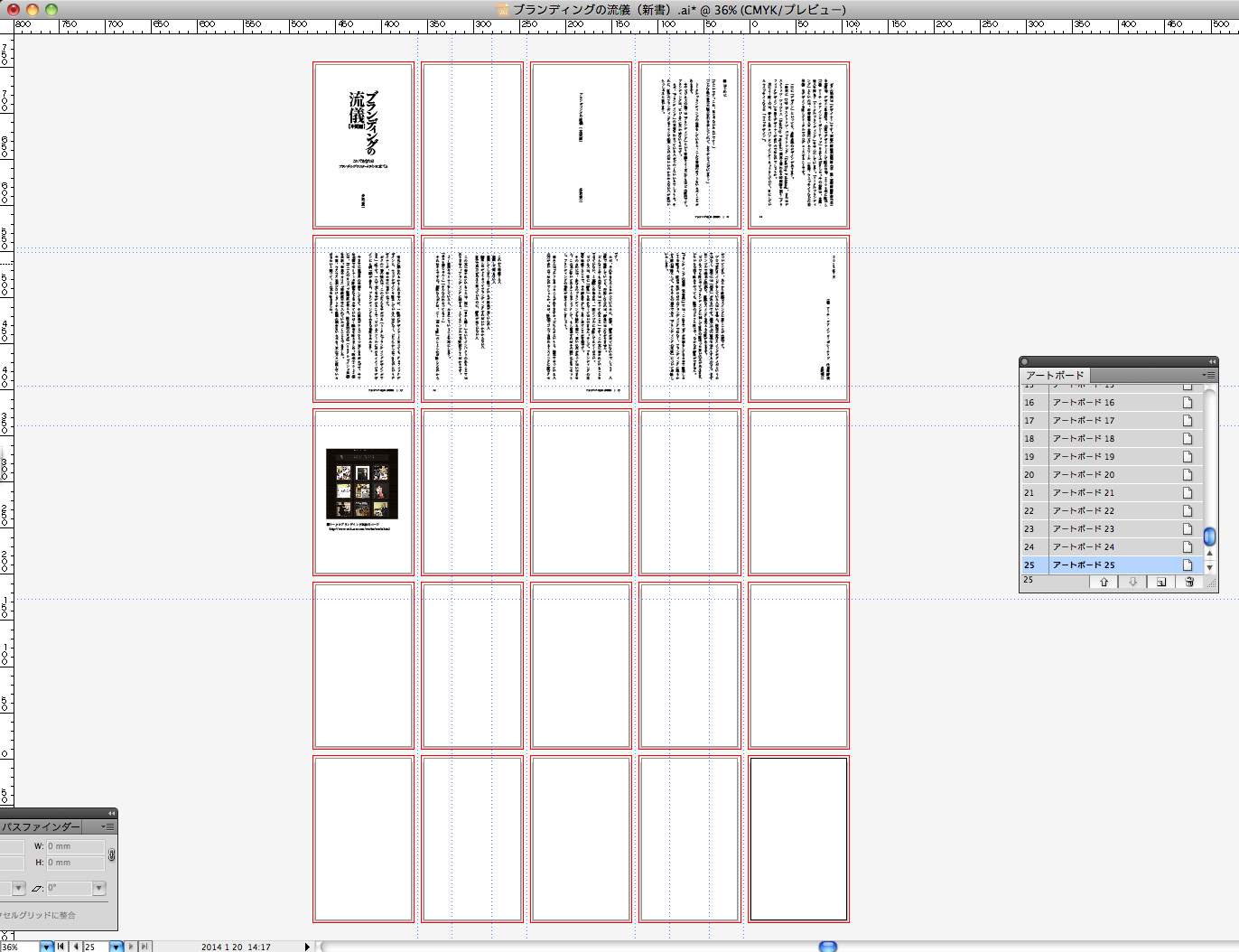Screen dimensions: 1239x952
Task: Delete artboard using the trash icon
Action: pyautogui.click(x=1189, y=582)
